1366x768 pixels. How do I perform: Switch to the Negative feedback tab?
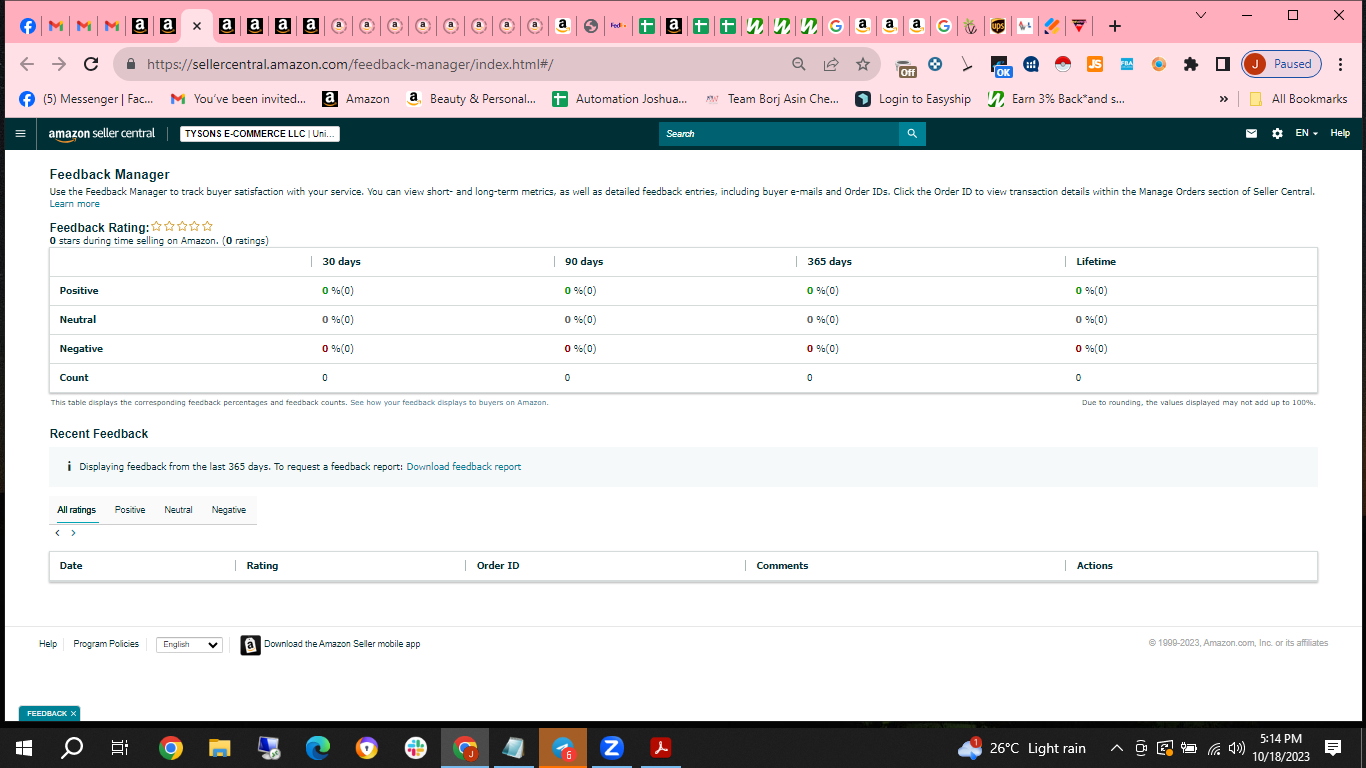[229, 510]
